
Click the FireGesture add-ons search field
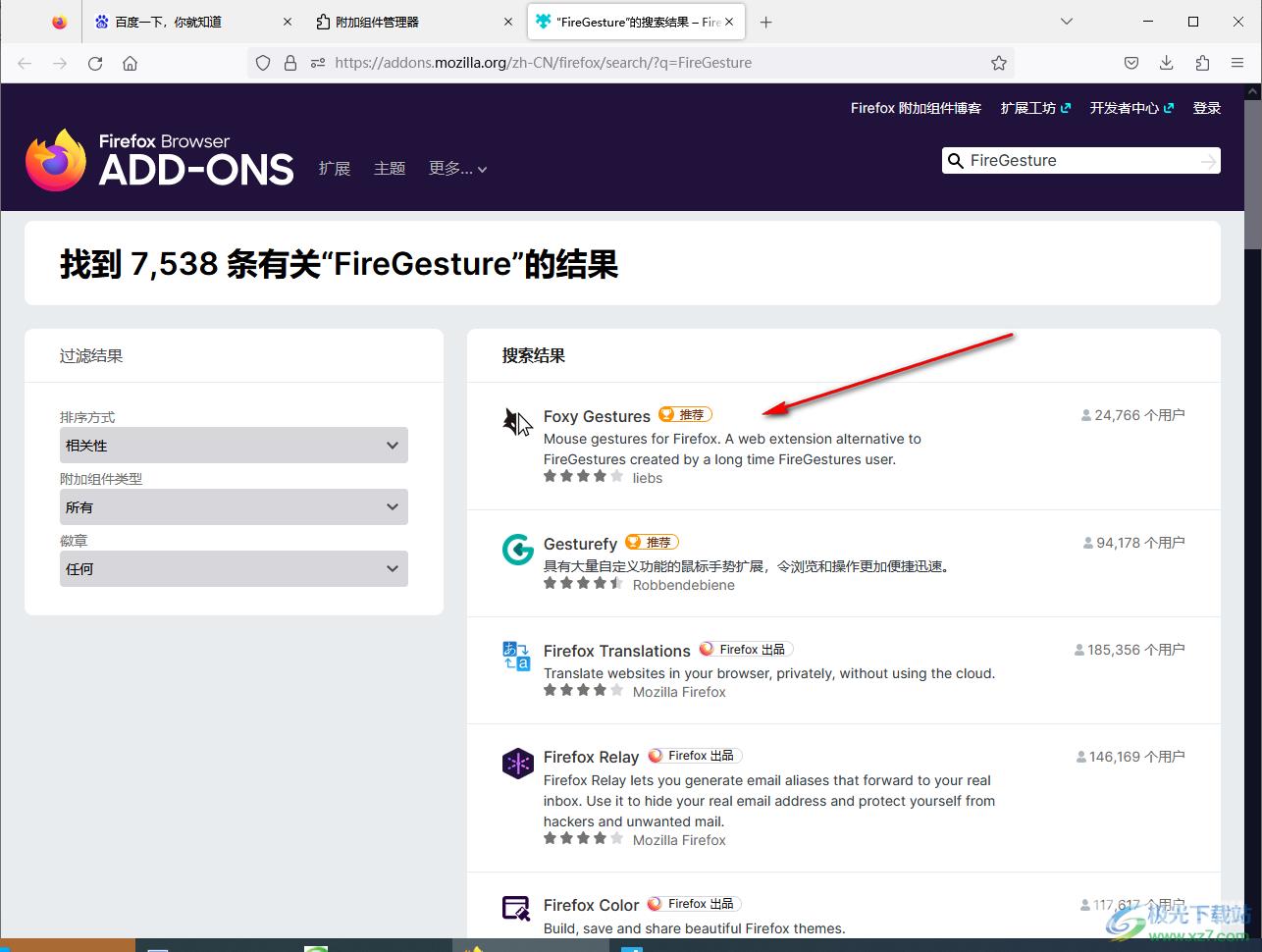coord(1081,161)
